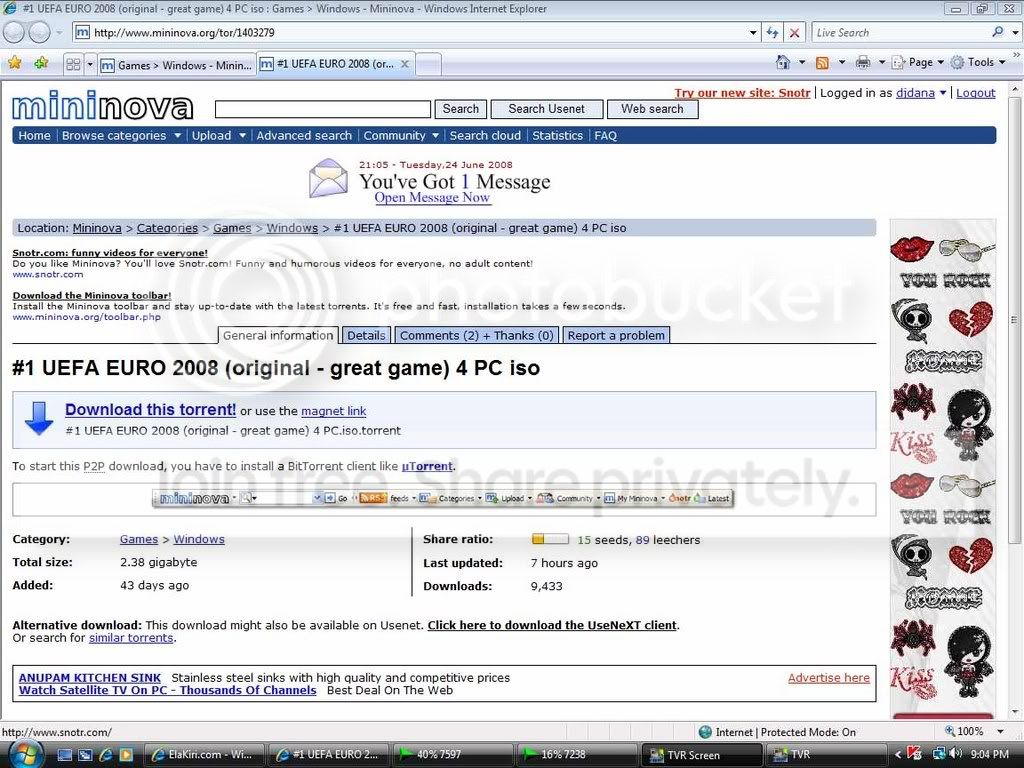Click the Live Search magnifier icon

coord(997,32)
